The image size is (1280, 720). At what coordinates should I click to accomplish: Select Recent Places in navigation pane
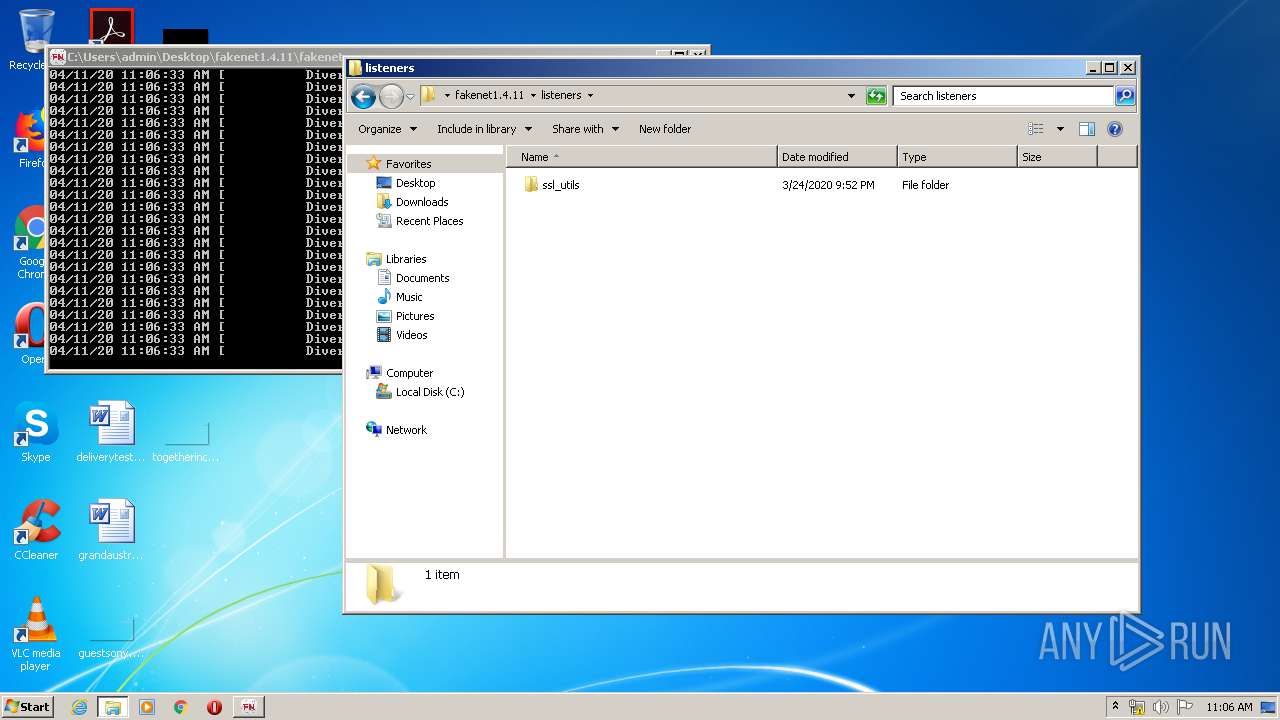(x=420, y=221)
